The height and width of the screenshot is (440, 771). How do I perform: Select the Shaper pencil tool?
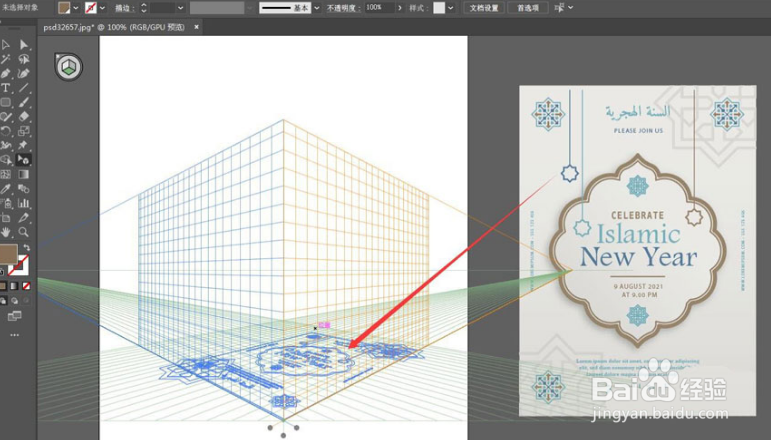point(6,117)
